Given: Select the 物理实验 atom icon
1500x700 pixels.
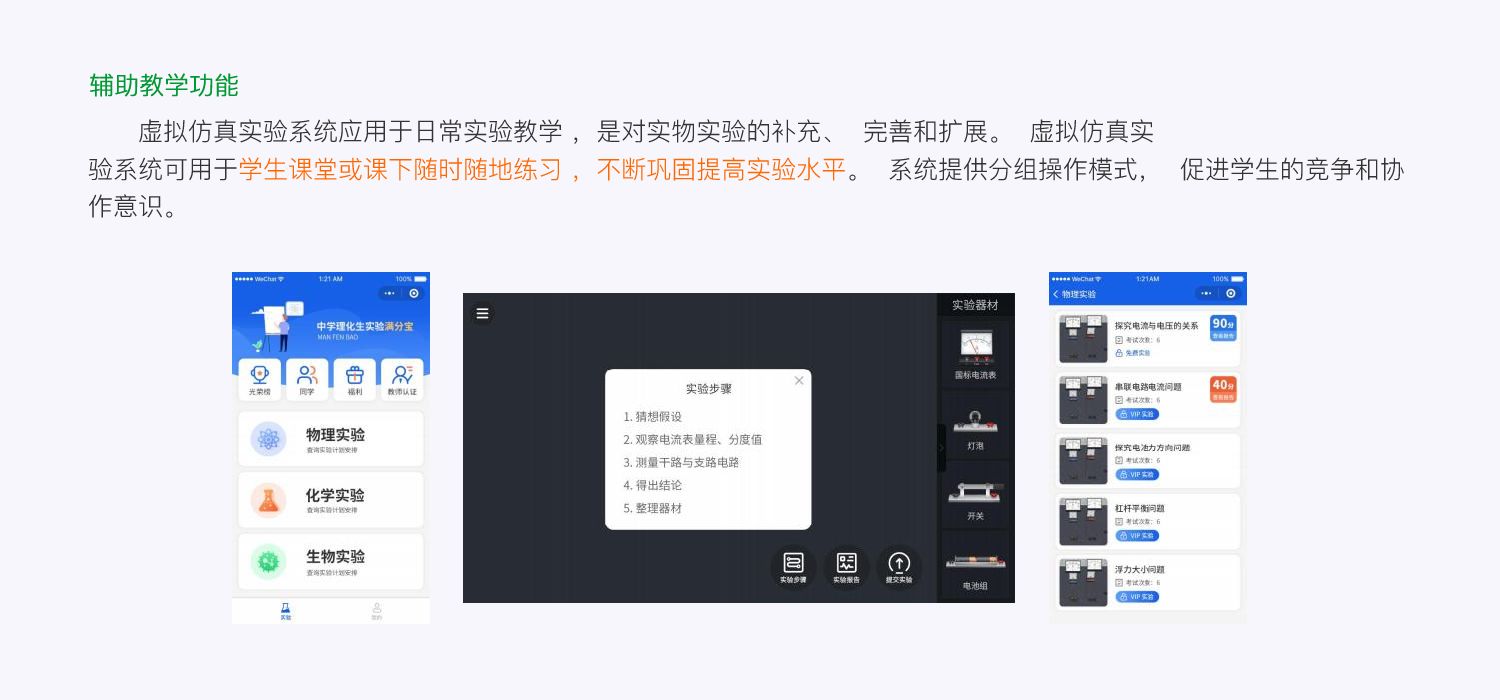Looking at the screenshot, I should coord(268,438).
